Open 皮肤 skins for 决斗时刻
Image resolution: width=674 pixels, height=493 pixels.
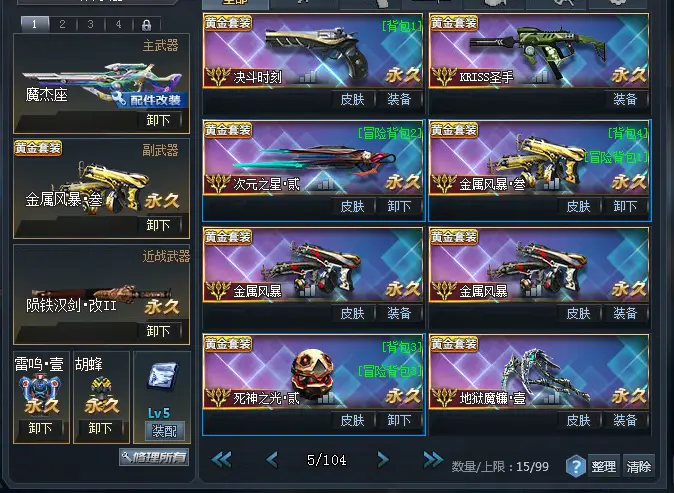tap(352, 99)
